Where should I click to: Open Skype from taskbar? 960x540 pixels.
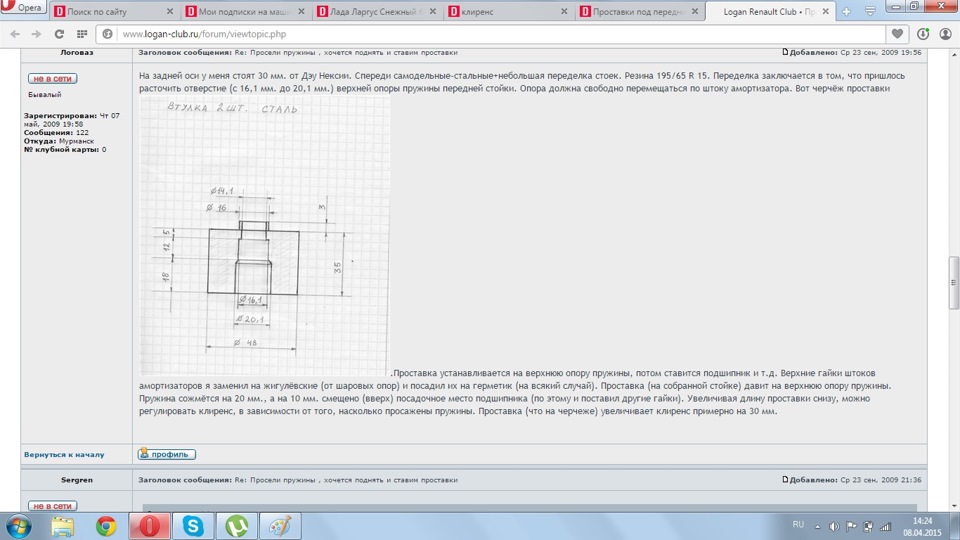coord(193,526)
